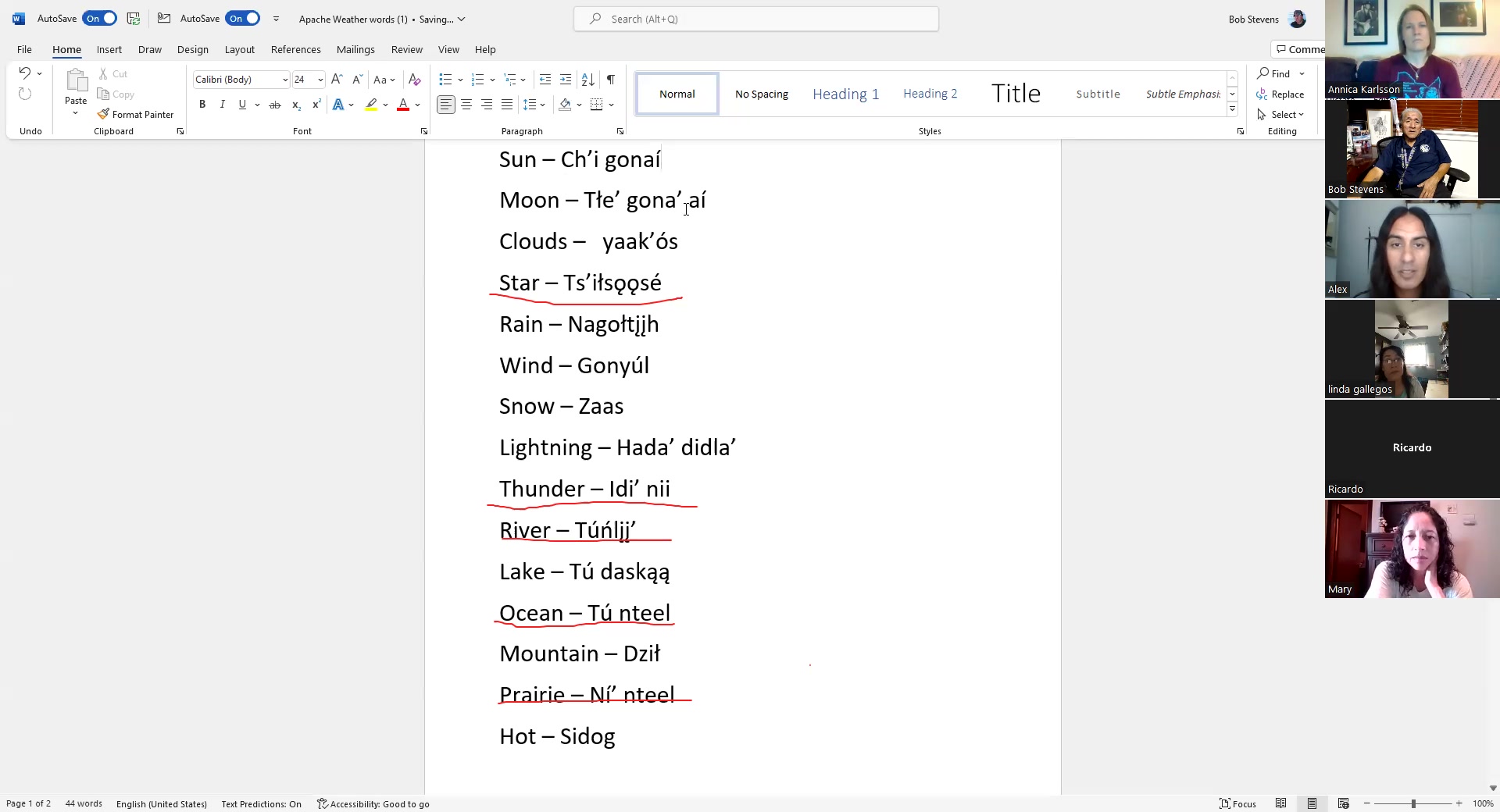Viewport: 1500px width, 812px height.
Task: Switch to the References tab
Action: coord(296,49)
